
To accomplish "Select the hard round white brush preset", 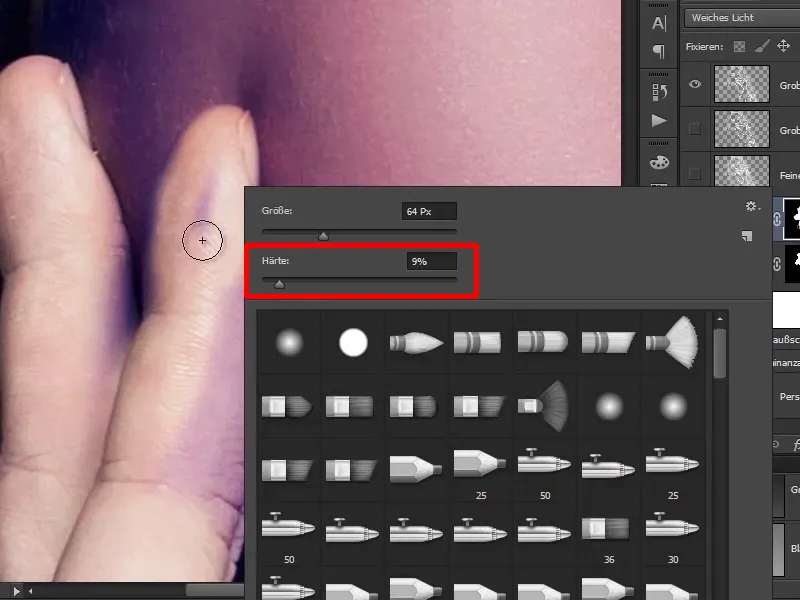I will (353, 342).
